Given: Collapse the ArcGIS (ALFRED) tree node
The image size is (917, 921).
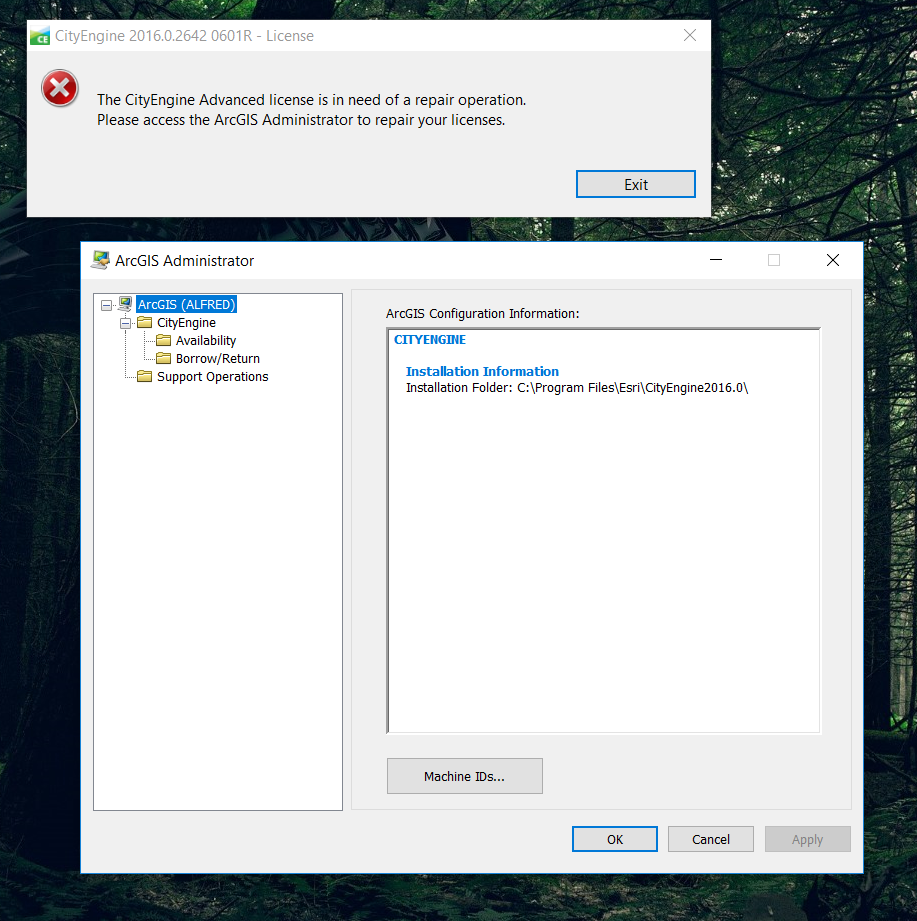Looking at the screenshot, I should coord(106,303).
